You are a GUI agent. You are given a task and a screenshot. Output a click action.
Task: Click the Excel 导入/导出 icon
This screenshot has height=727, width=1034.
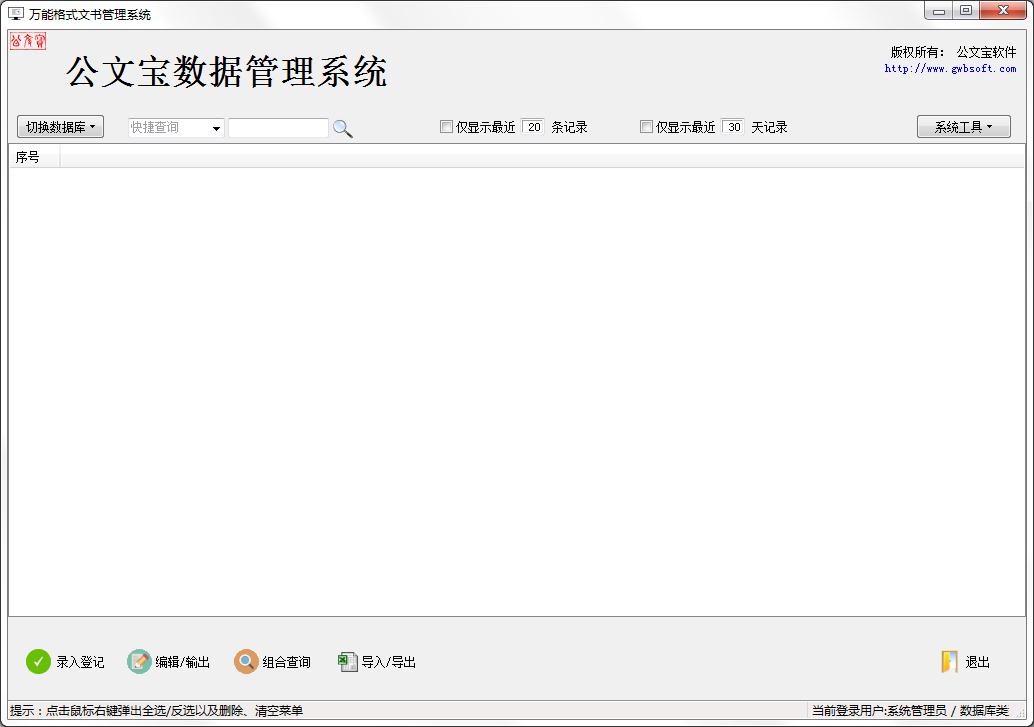pos(348,661)
